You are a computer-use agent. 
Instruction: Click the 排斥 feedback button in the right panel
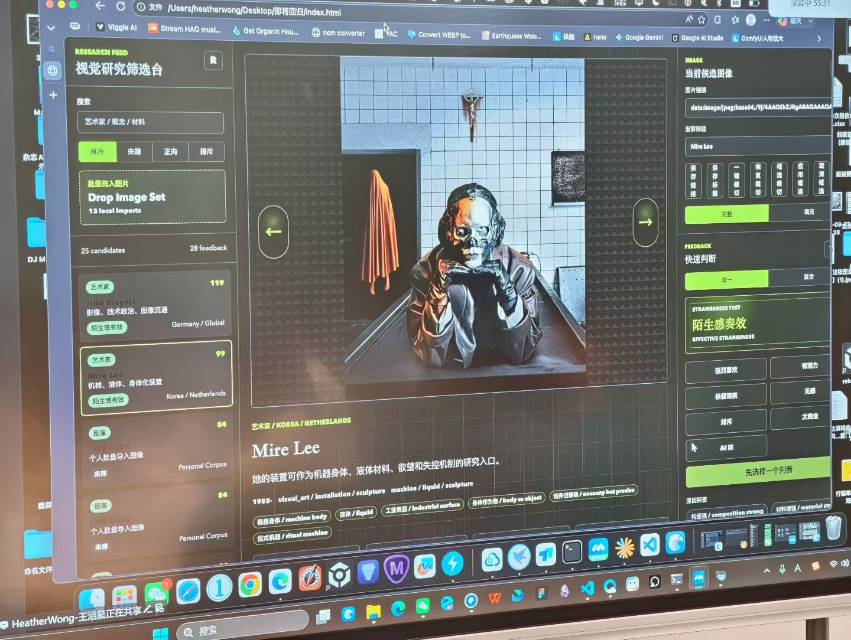click(x=726, y=421)
